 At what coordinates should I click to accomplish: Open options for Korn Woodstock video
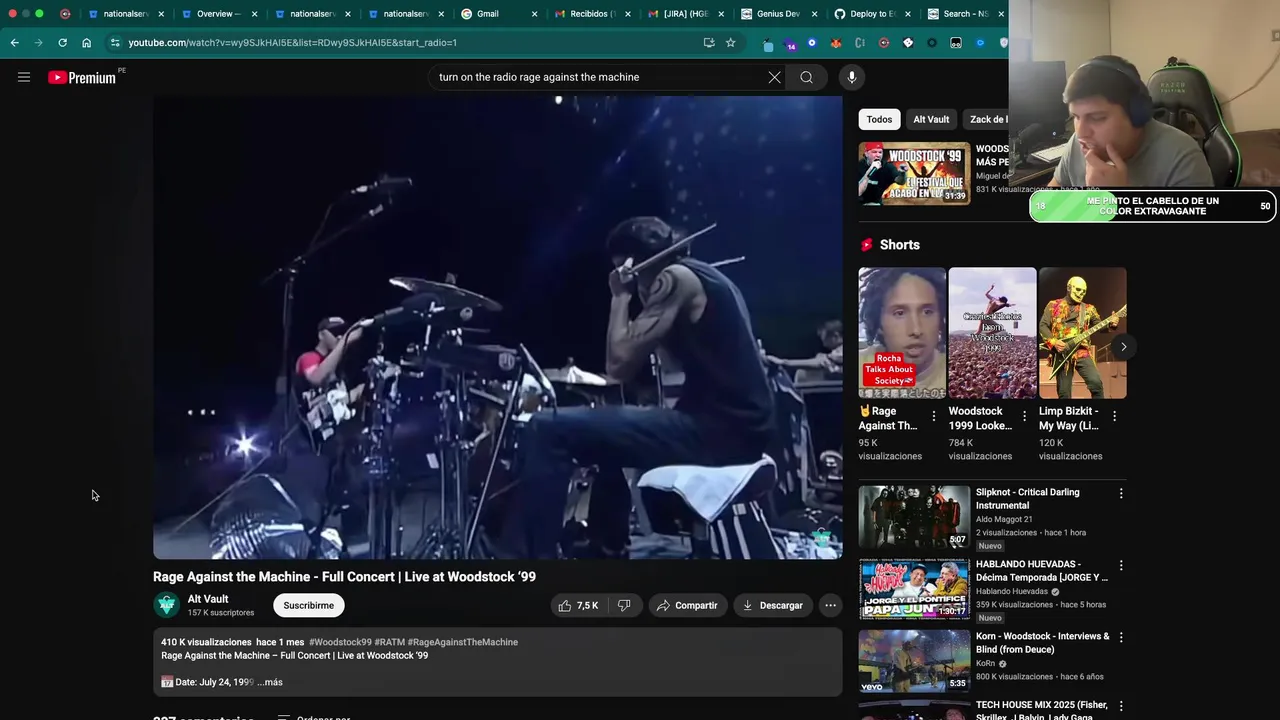point(1121,637)
